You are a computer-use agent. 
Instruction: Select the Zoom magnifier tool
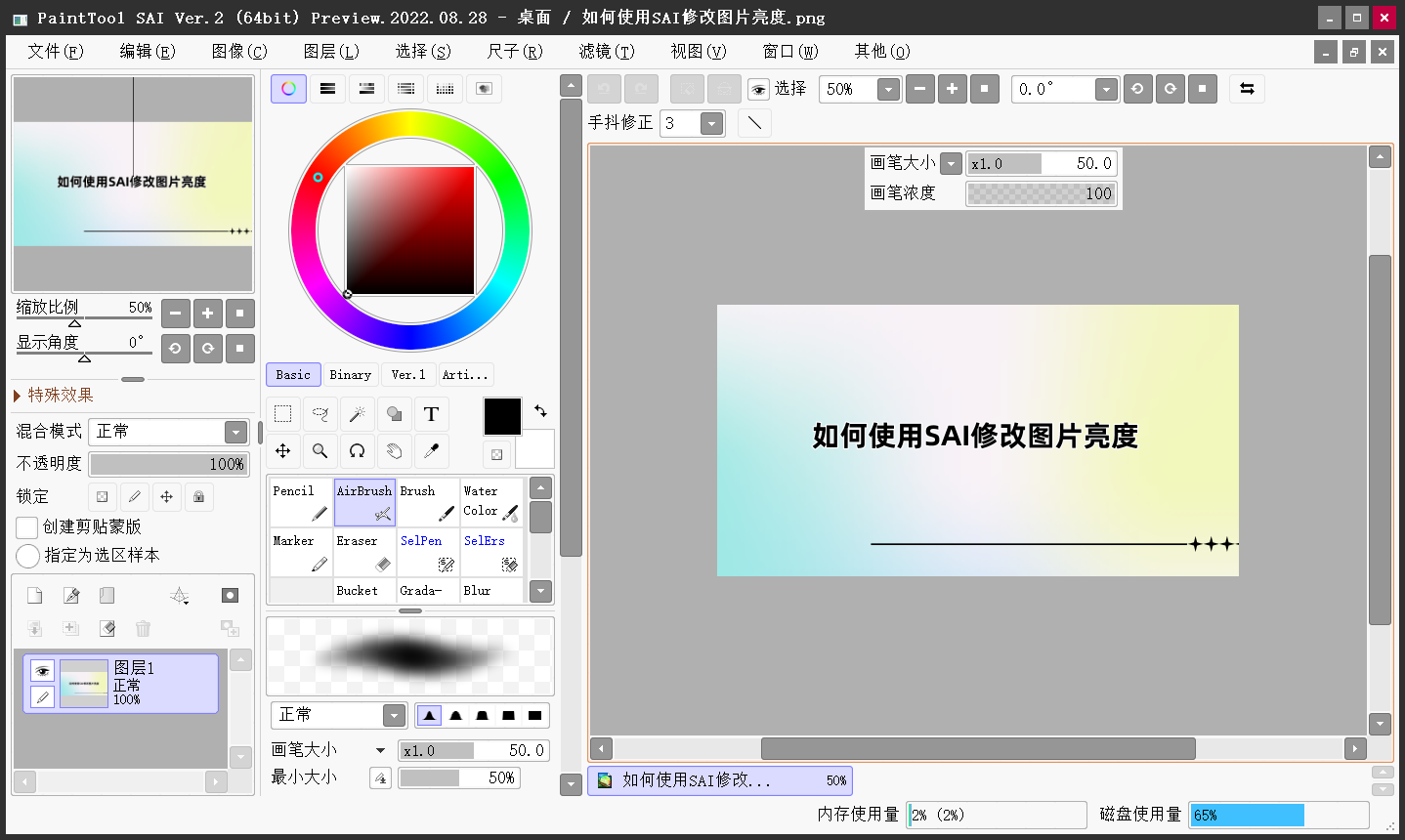coord(320,451)
